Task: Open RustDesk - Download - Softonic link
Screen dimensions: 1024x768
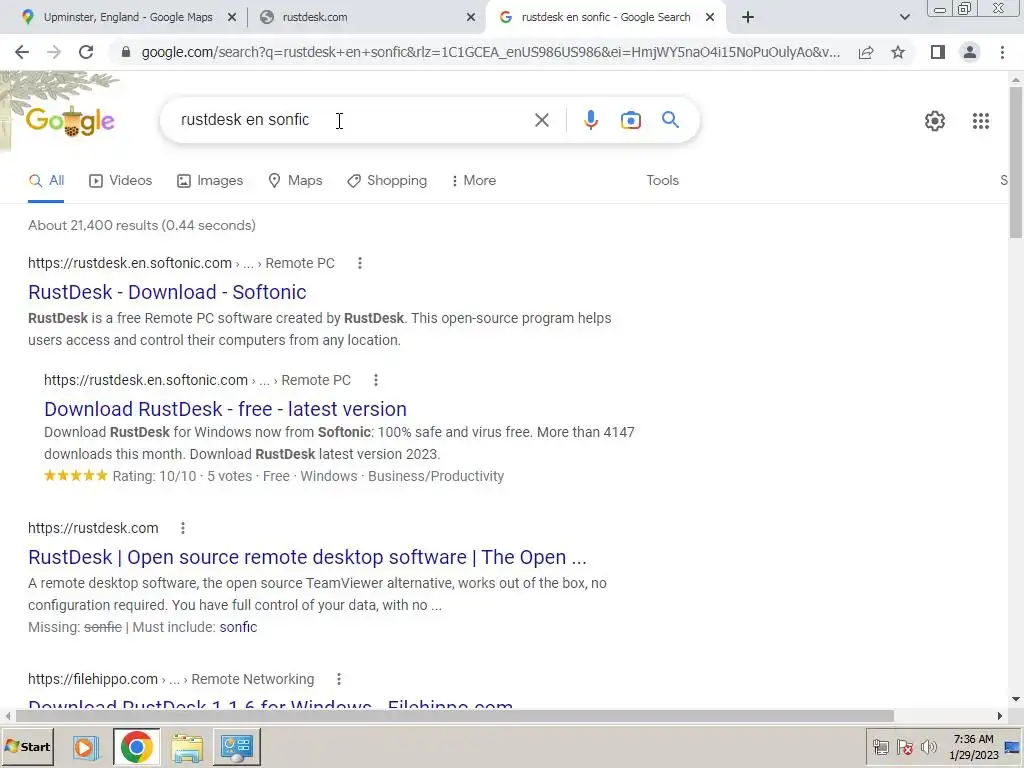Action: coord(167,292)
